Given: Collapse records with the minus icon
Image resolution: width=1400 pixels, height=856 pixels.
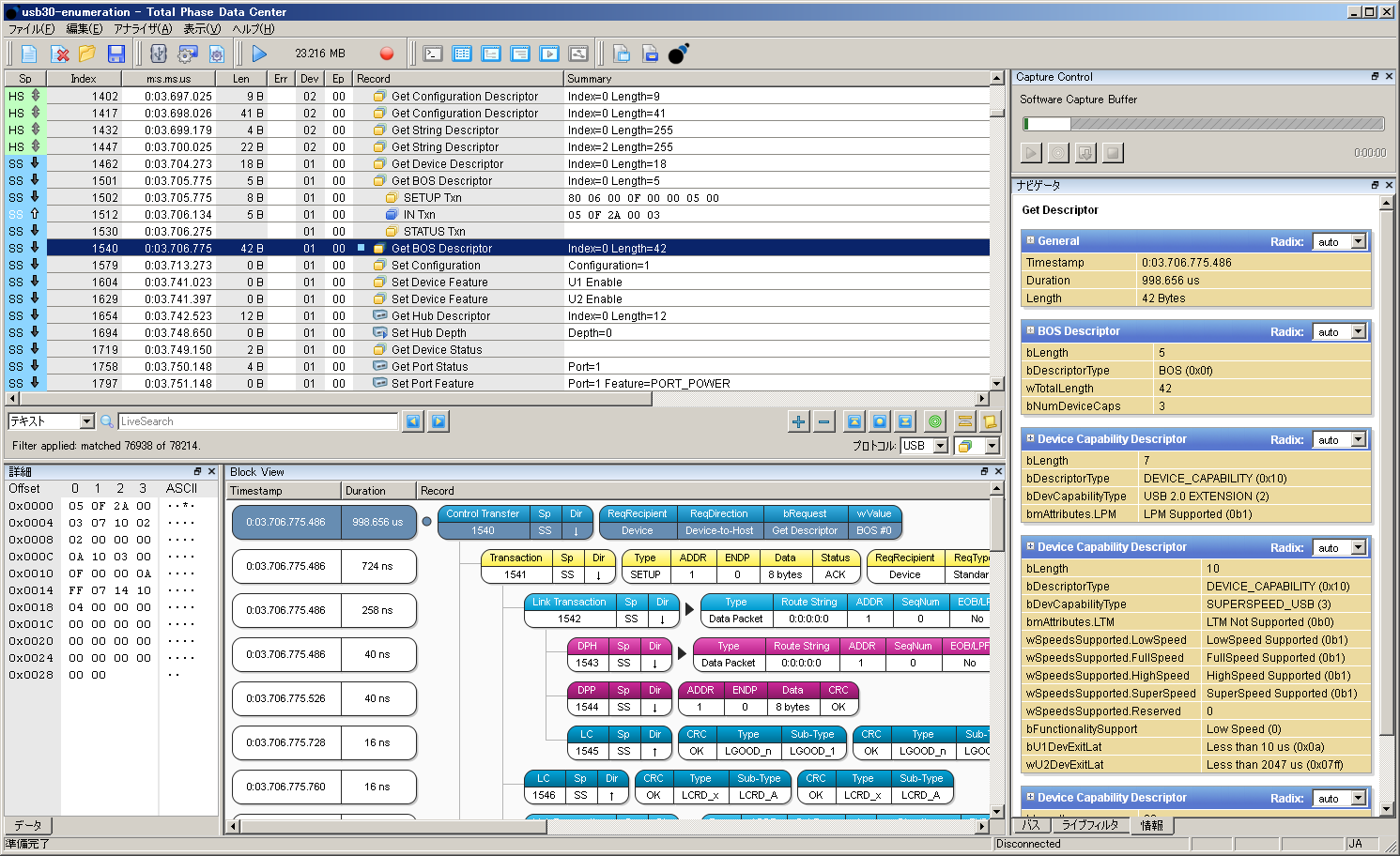Looking at the screenshot, I should 823,421.
